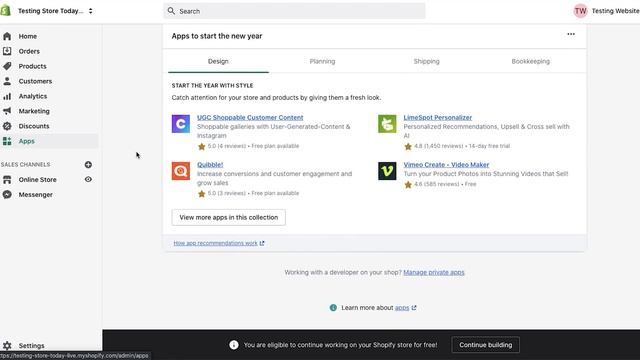Click the Discounts badge icon
The width and height of the screenshot is (640, 360).
click(x=7, y=126)
